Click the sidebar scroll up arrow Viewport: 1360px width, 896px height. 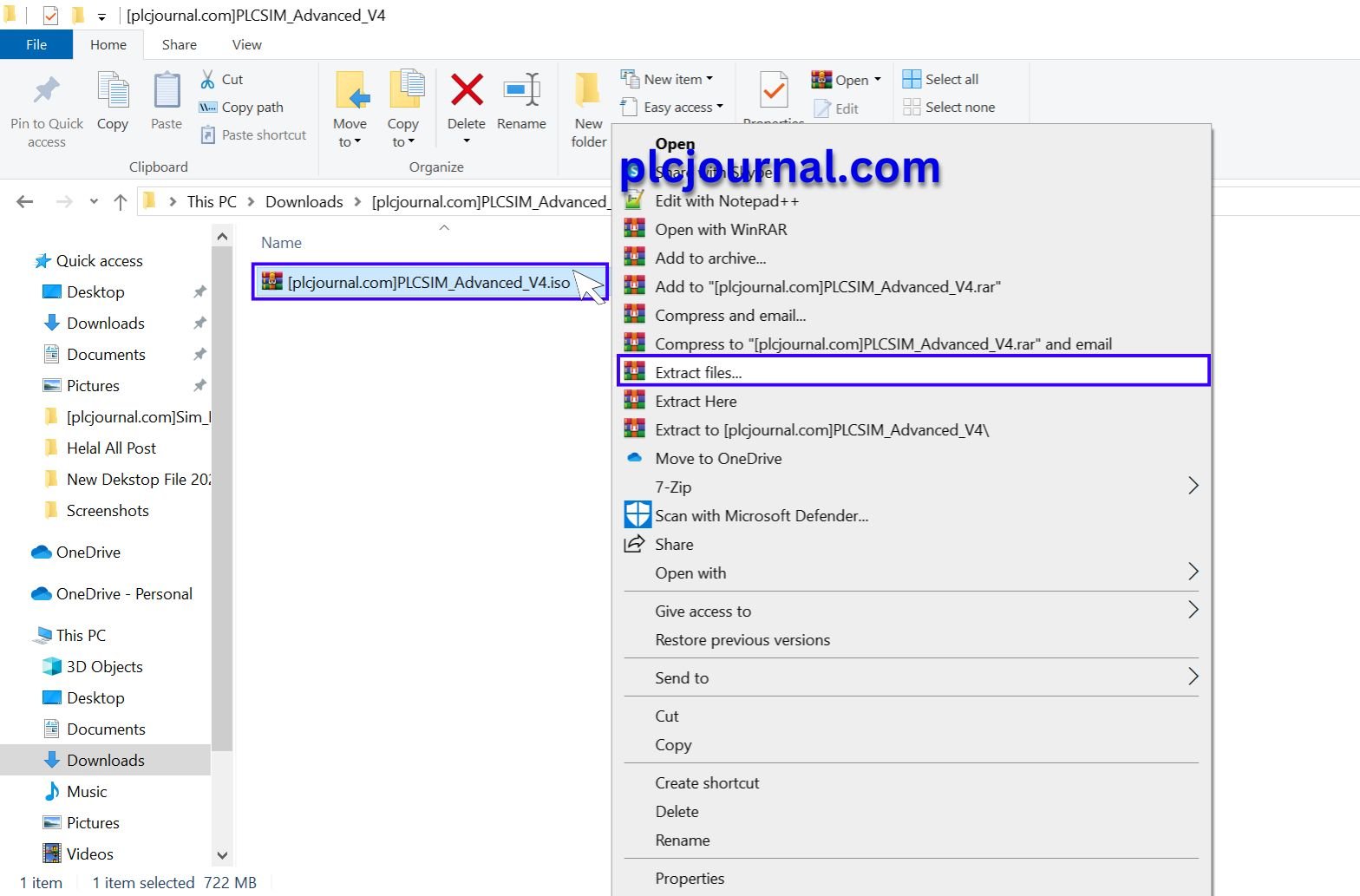pos(222,236)
